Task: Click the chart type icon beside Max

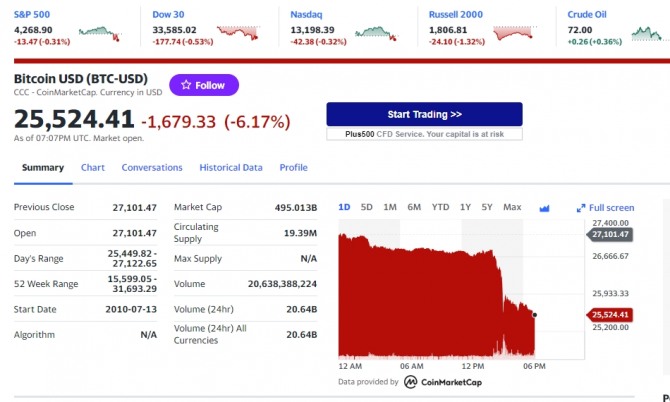Action: 544,208
